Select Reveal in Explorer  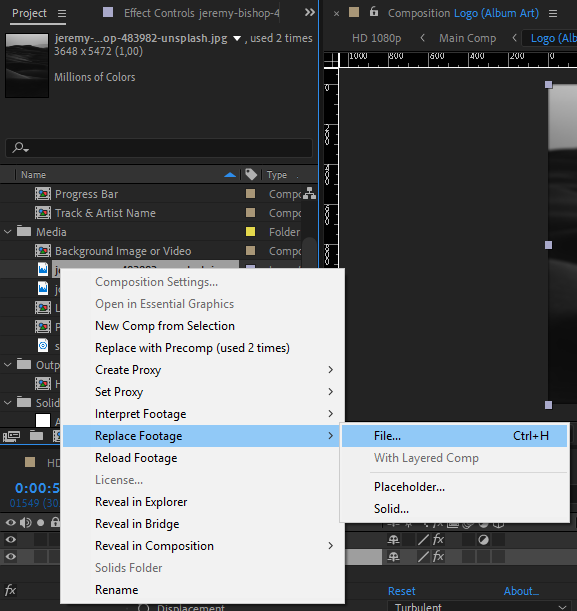tap(201, 502)
